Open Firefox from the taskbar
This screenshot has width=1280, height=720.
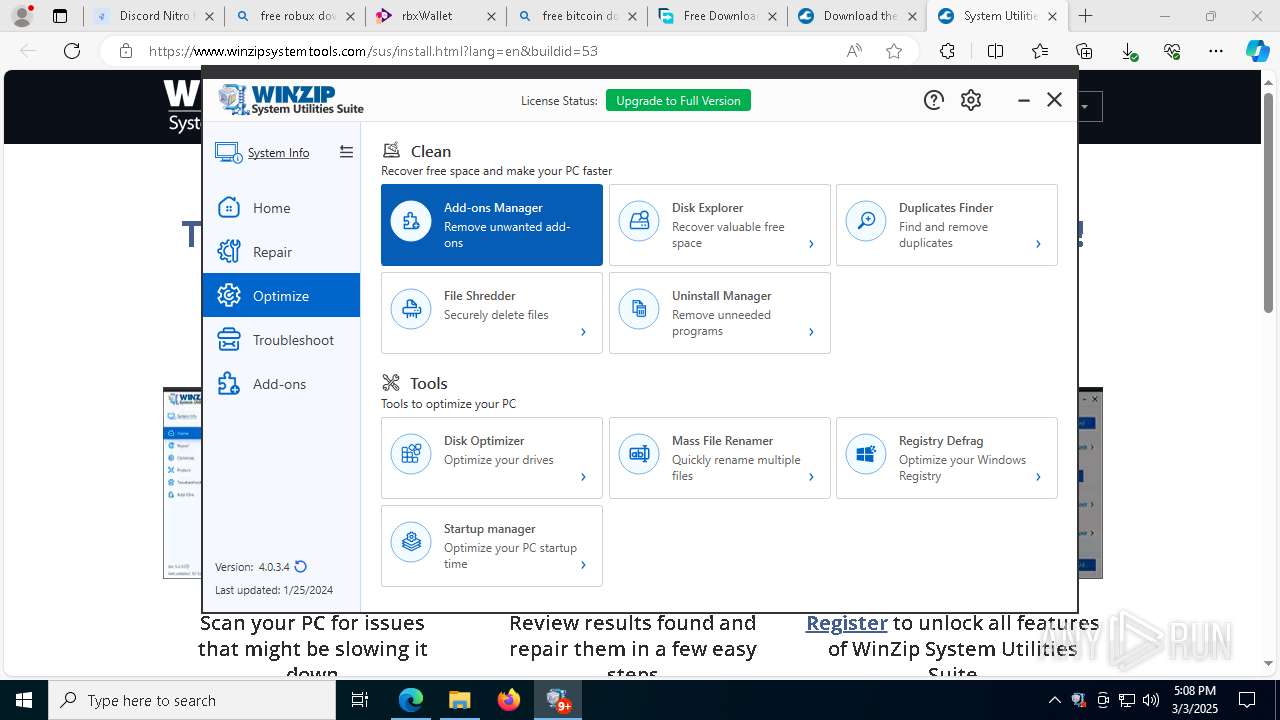(x=509, y=700)
